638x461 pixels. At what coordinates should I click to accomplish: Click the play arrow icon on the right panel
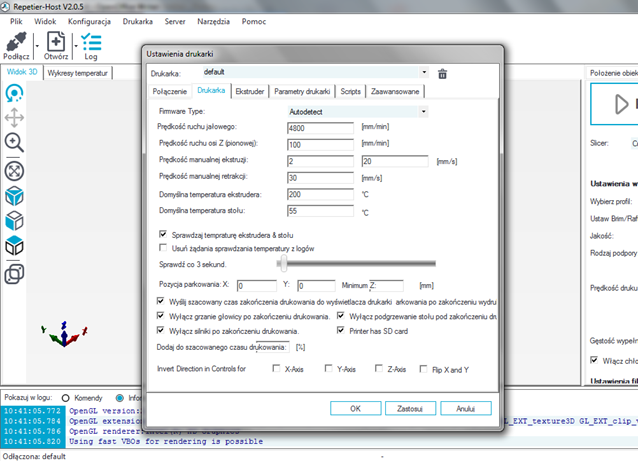[621, 104]
